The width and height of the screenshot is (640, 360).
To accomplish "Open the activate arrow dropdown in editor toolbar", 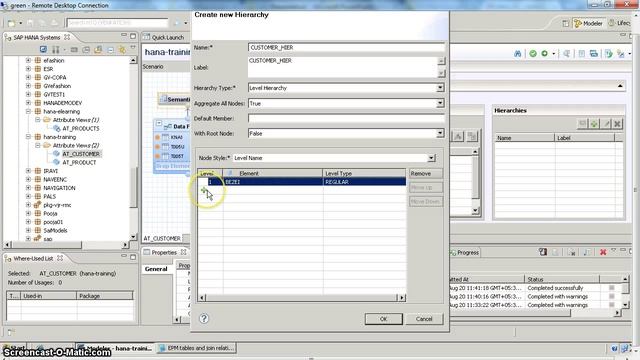I will coord(553,54).
